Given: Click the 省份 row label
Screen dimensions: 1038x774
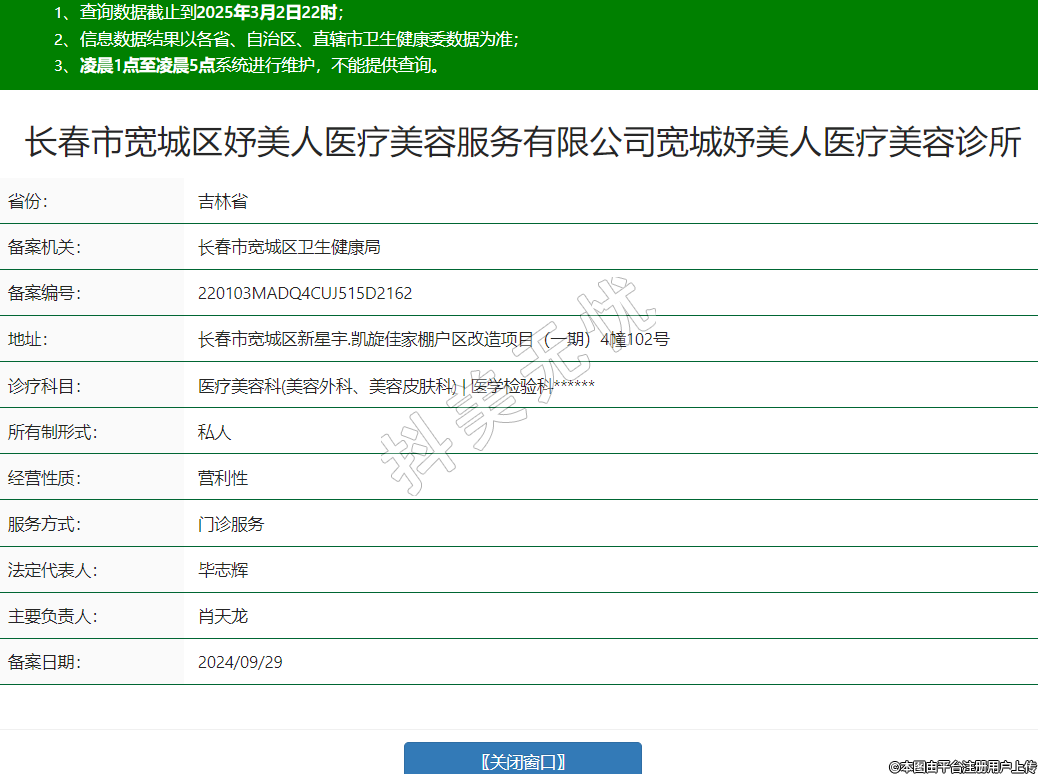Looking at the screenshot, I should tap(28, 201).
